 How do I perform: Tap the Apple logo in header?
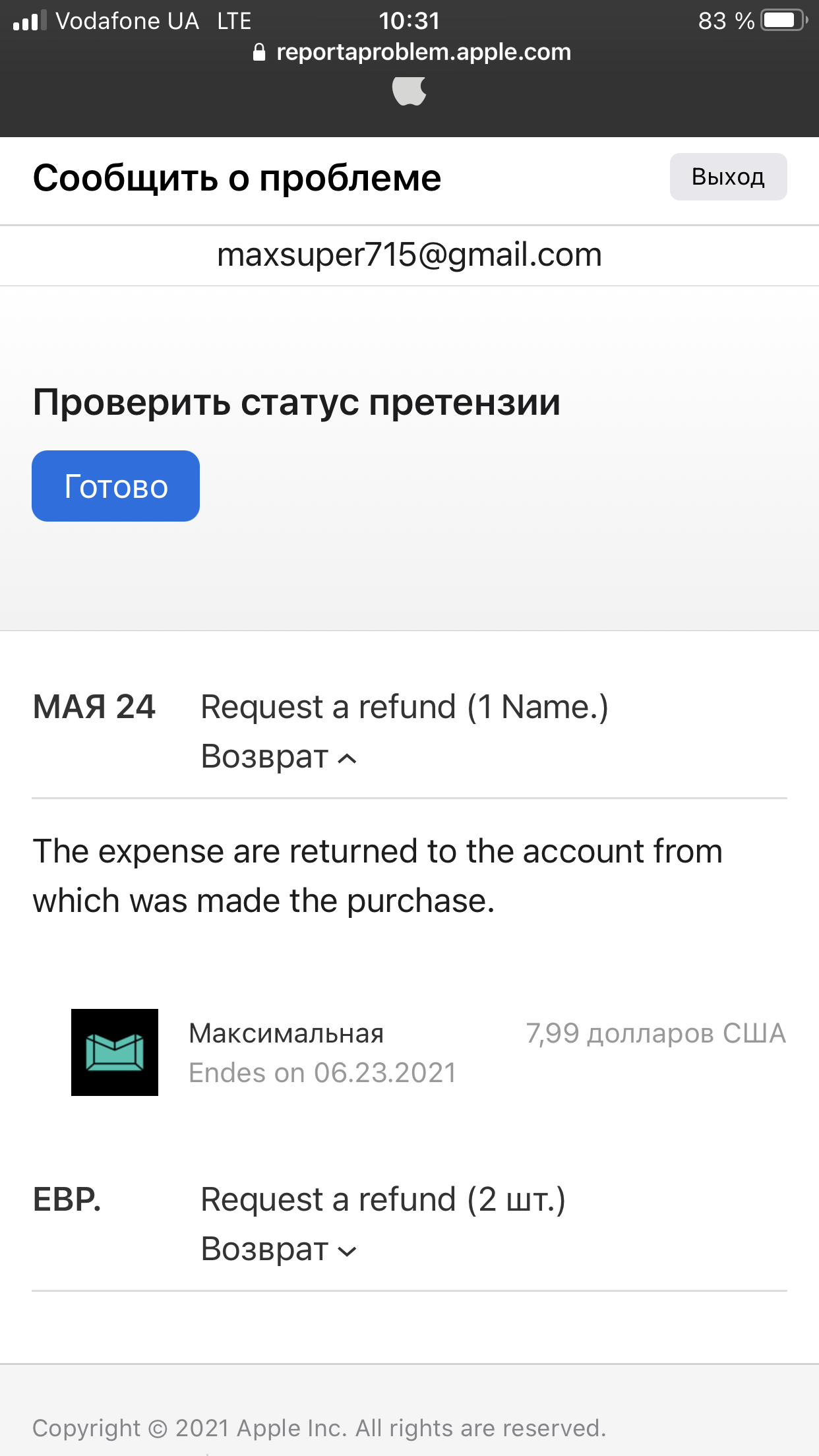[409, 91]
